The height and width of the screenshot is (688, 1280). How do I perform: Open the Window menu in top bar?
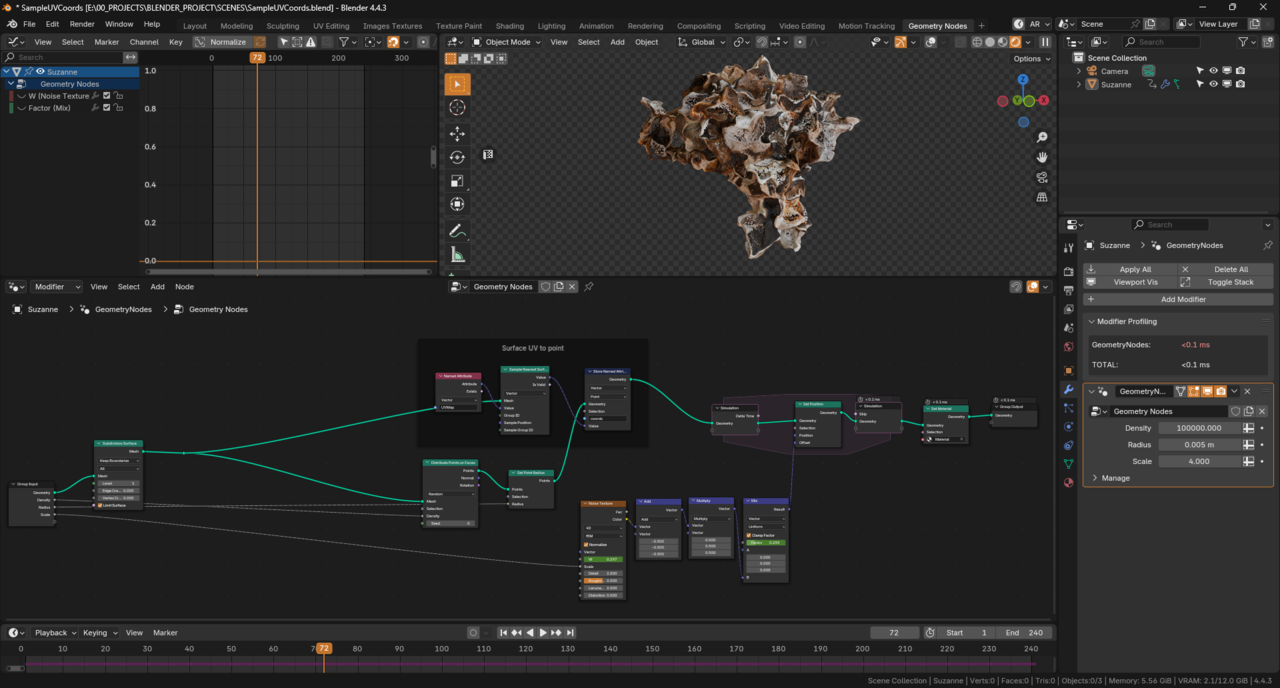click(119, 24)
